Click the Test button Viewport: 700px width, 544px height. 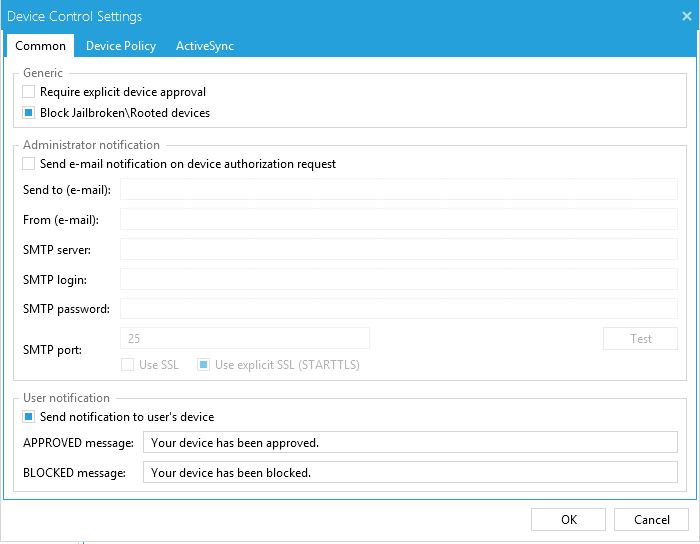[x=640, y=339]
